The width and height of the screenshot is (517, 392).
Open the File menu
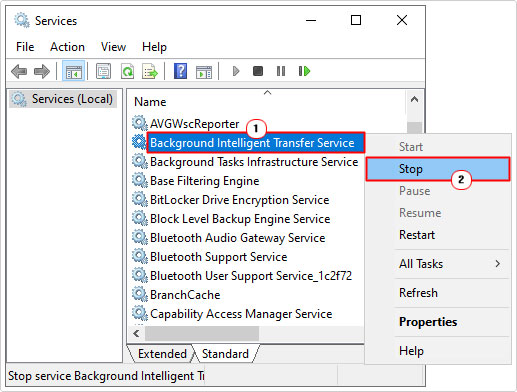tap(25, 47)
